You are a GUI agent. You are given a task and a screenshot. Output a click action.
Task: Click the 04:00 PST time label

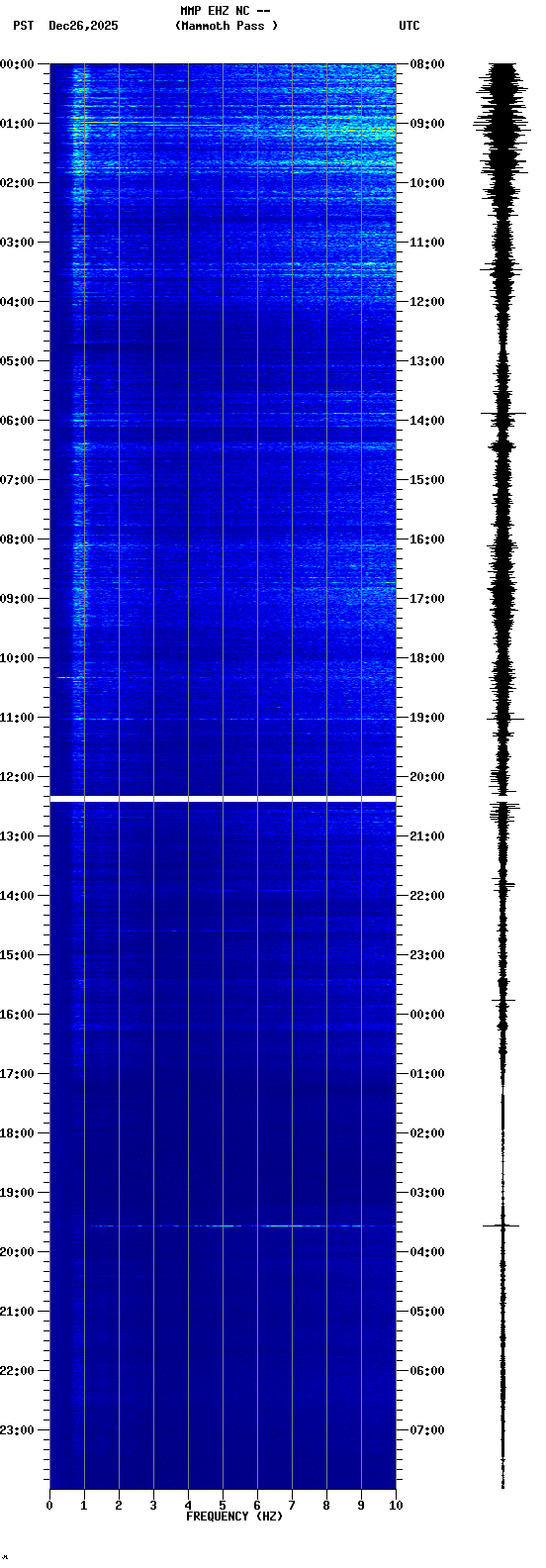(x=18, y=302)
